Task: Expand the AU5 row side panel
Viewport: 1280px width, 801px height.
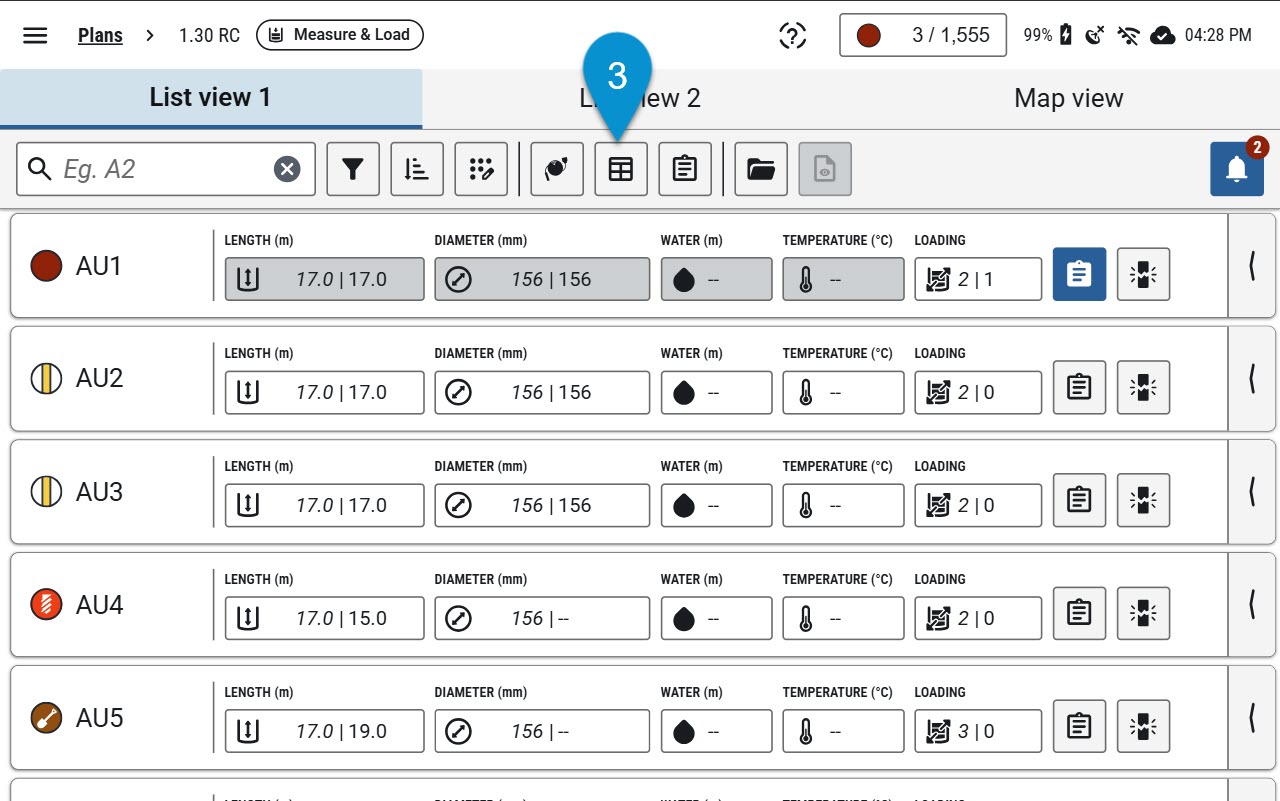Action: 1252,718
